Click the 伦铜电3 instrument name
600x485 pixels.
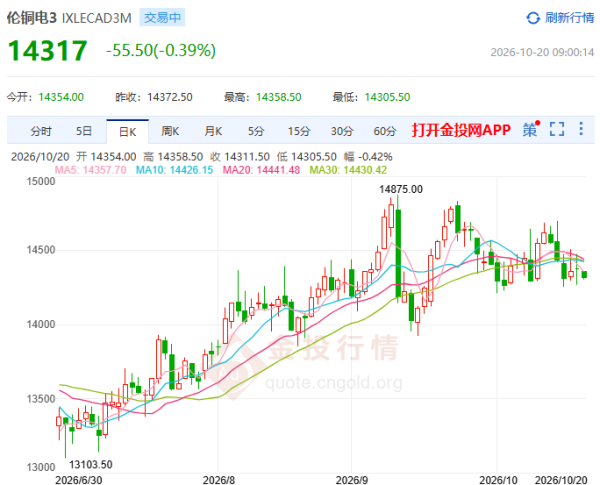click(32, 18)
